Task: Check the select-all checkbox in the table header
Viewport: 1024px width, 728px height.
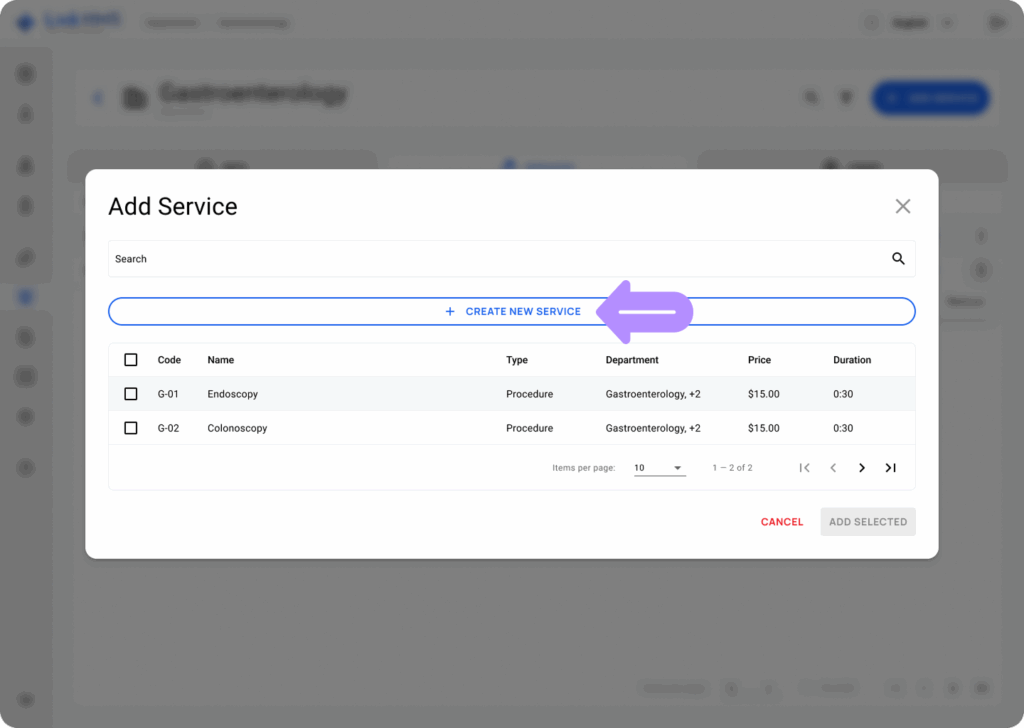Action: (130, 359)
